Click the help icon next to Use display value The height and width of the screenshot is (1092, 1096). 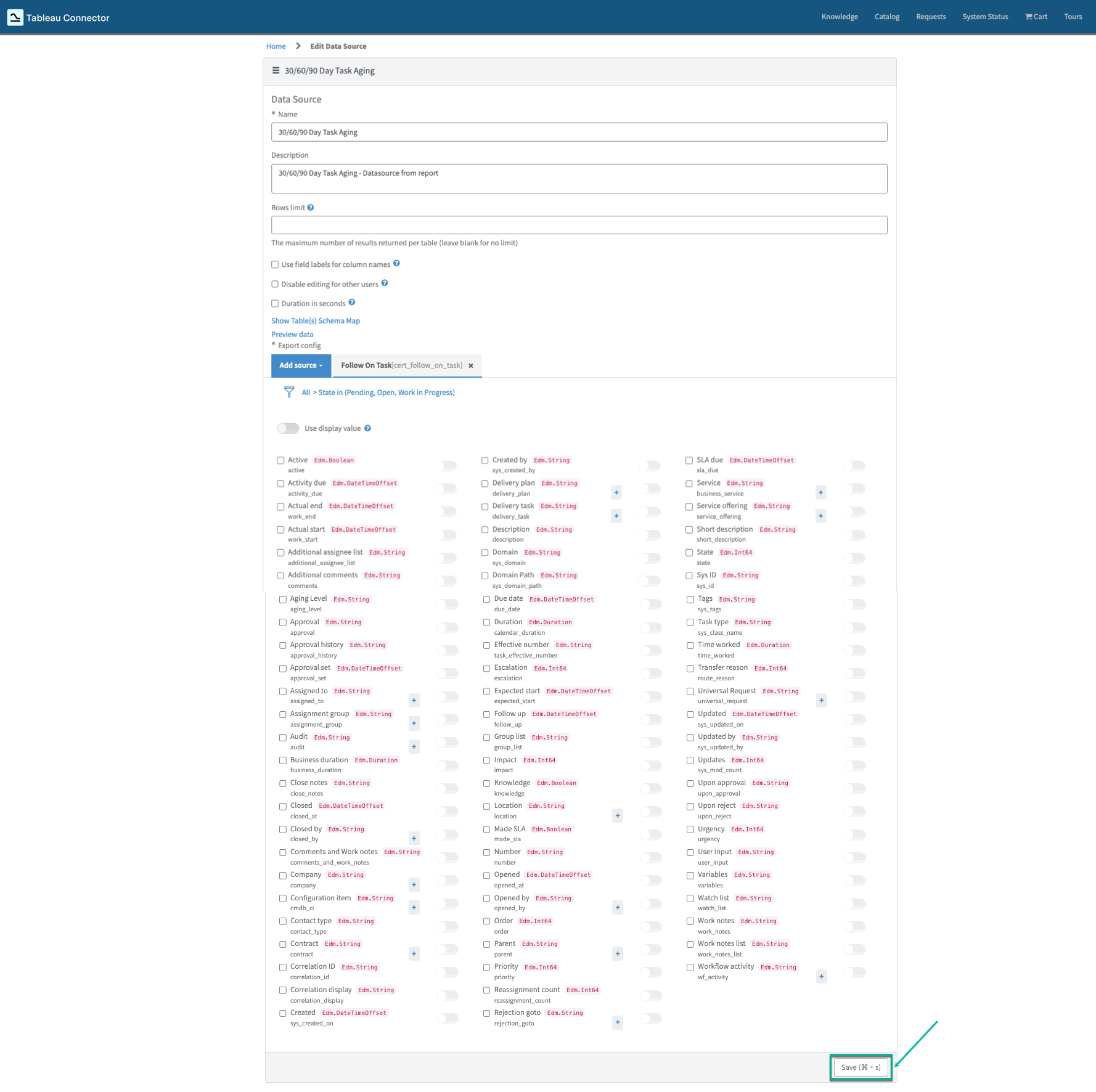coord(367,428)
